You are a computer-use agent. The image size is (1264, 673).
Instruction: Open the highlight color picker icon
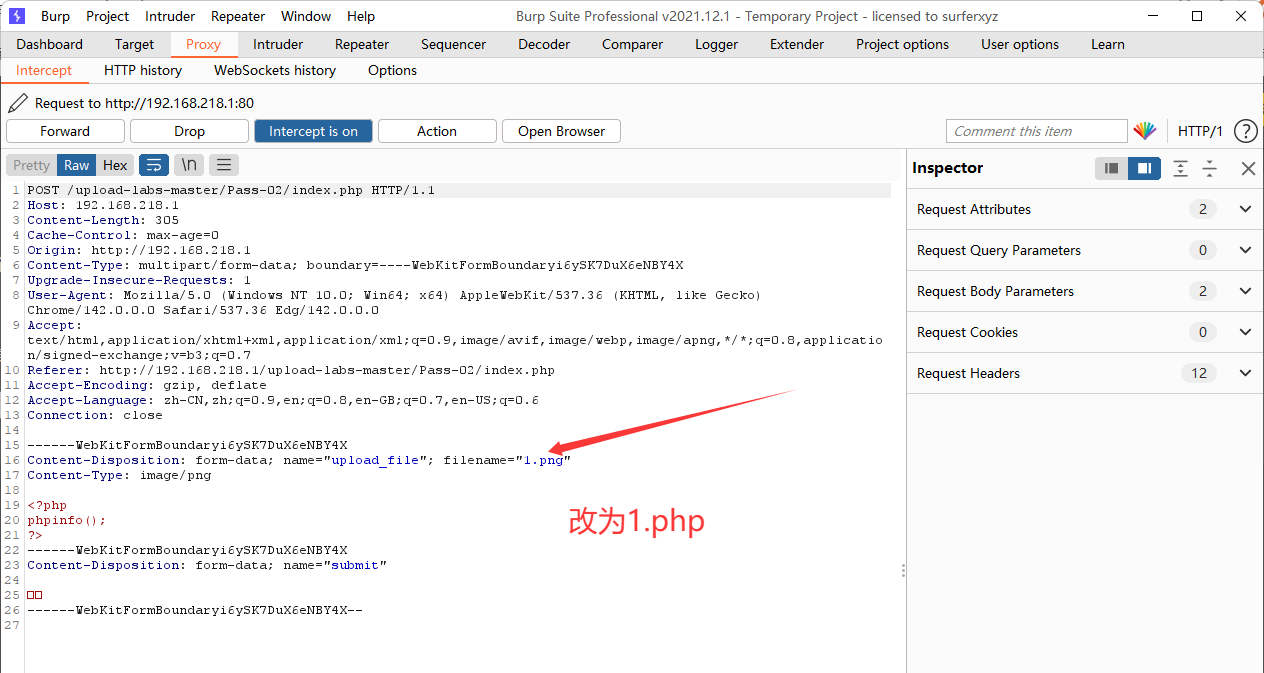coord(1144,131)
